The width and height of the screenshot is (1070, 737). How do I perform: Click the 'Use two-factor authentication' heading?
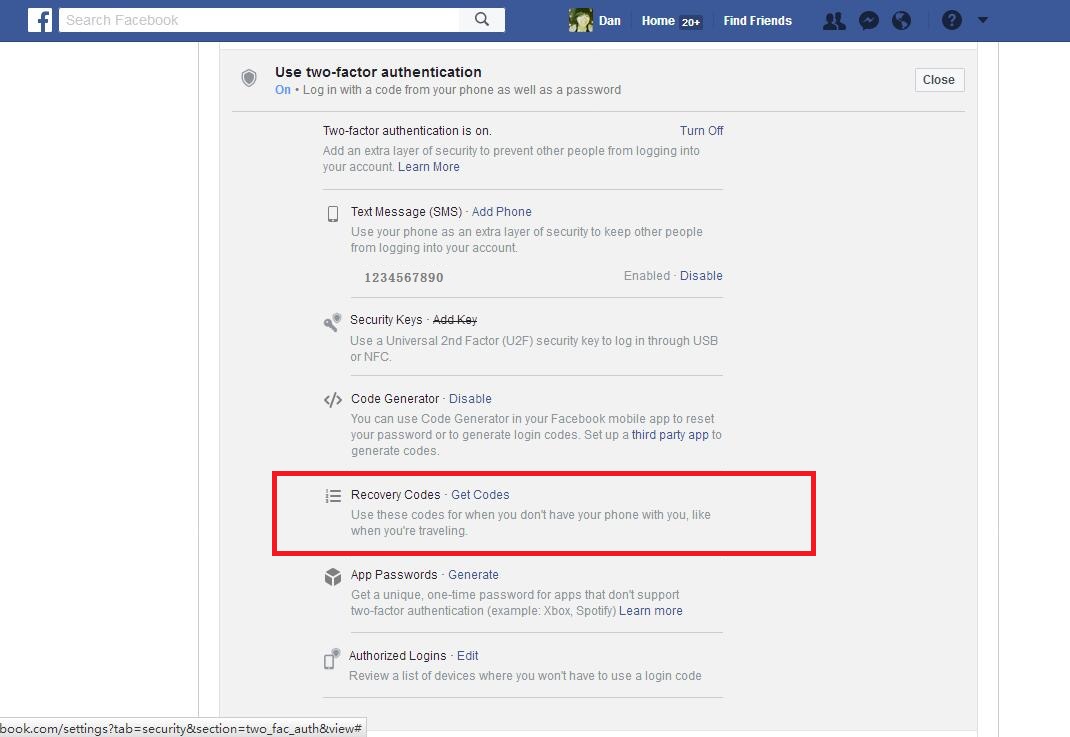click(378, 72)
